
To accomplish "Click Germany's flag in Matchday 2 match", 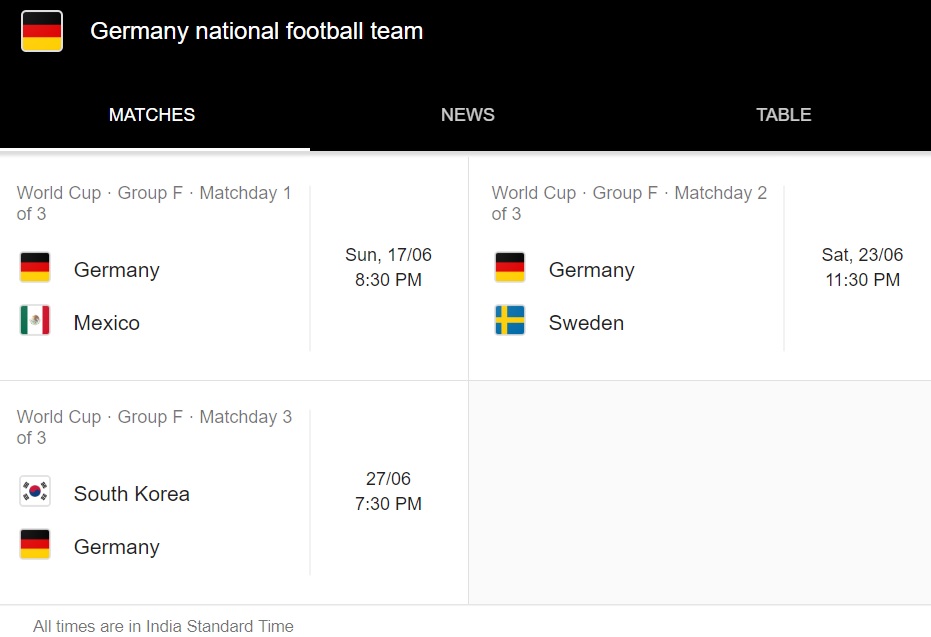I will pos(510,267).
